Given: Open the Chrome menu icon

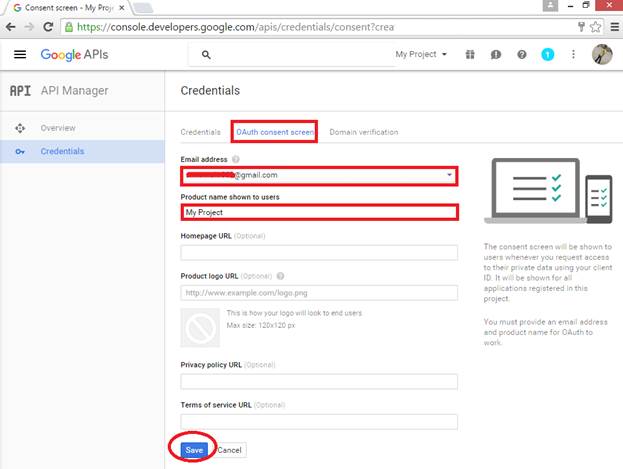Looking at the screenshot, I should (x=614, y=27).
